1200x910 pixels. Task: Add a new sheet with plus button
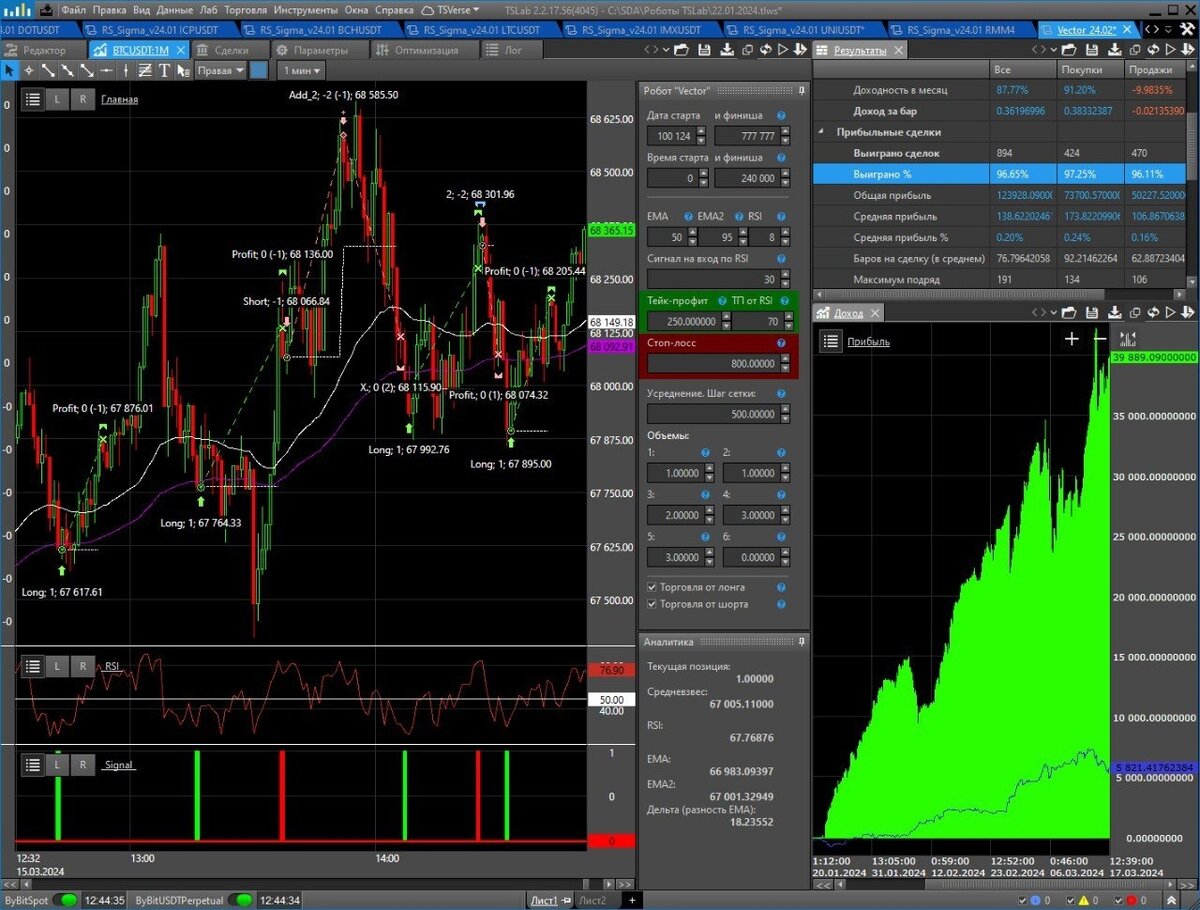click(x=631, y=900)
